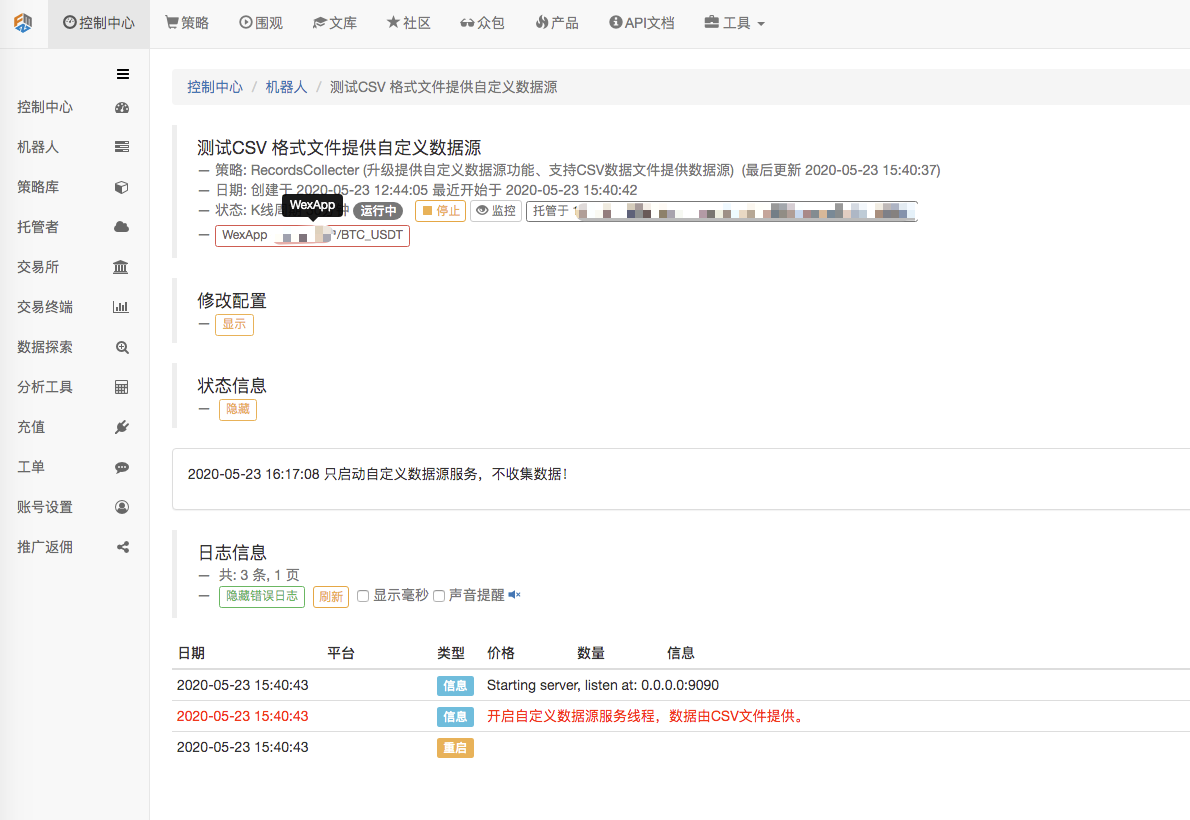Click the dashboard icon beside 控制中心

[122, 108]
